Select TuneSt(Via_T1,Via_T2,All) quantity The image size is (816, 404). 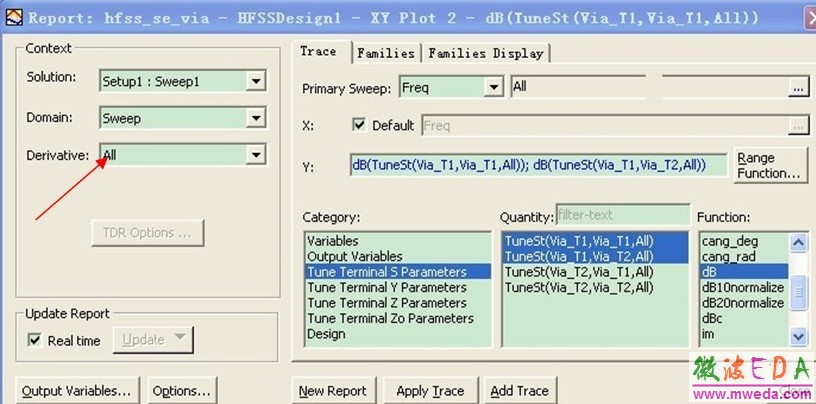pos(595,257)
